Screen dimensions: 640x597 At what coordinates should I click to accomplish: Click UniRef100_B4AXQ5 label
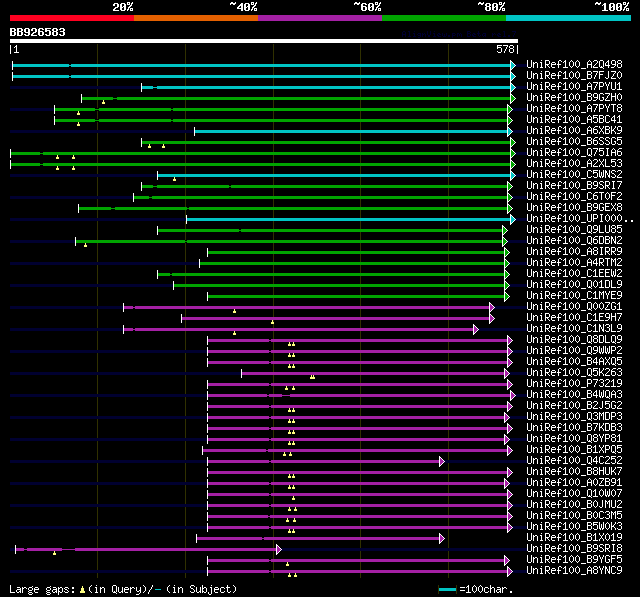(x=574, y=362)
